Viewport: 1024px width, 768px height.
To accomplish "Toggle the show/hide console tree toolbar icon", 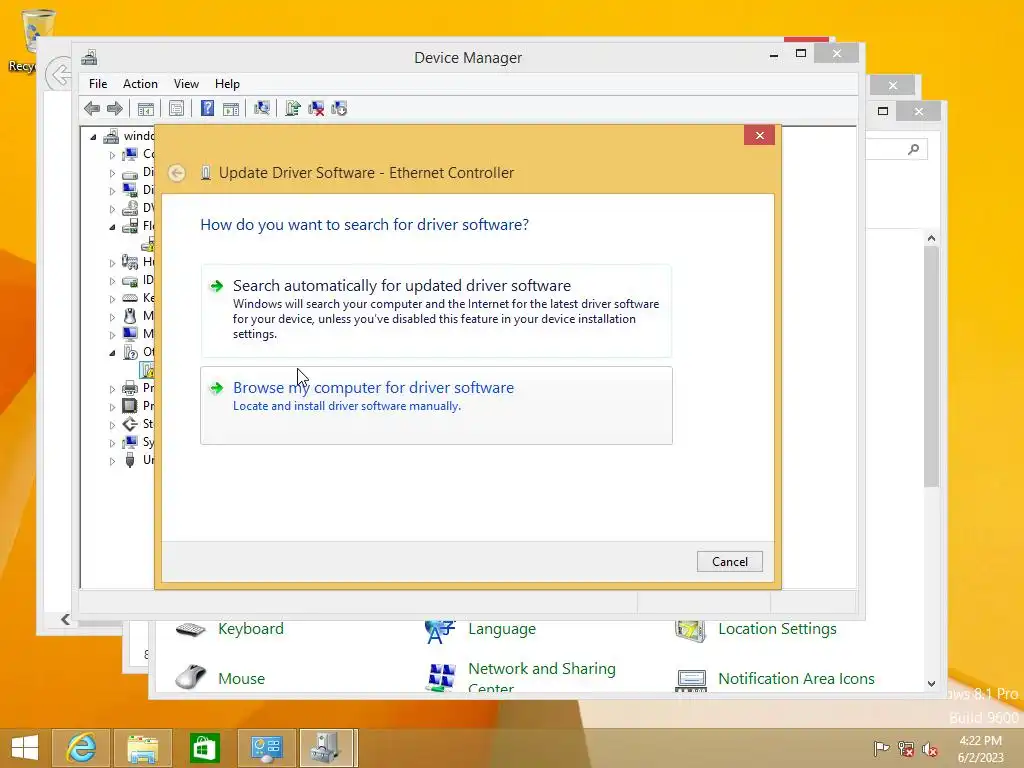I will pos(146,108).
